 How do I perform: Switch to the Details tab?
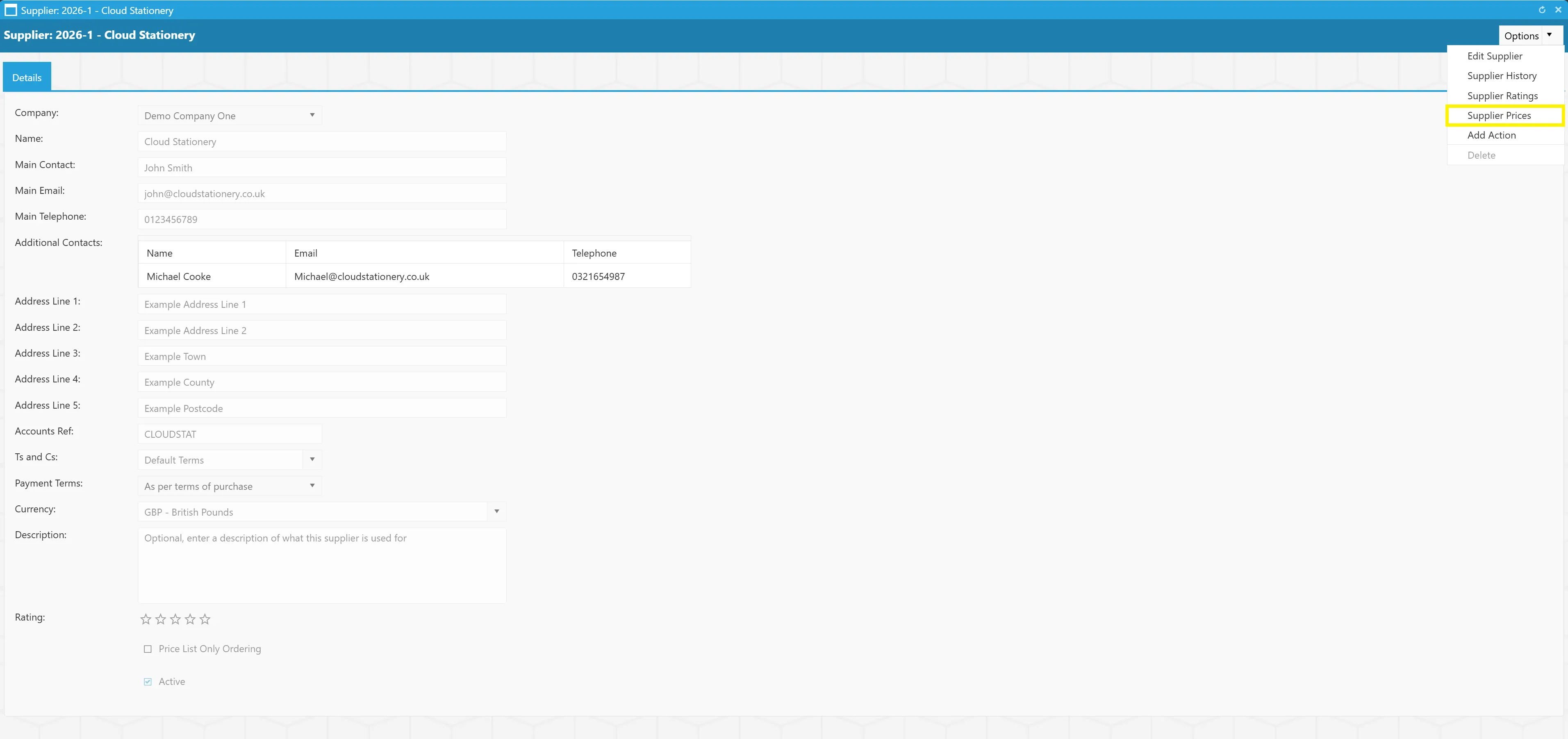(x=27, y=77)
